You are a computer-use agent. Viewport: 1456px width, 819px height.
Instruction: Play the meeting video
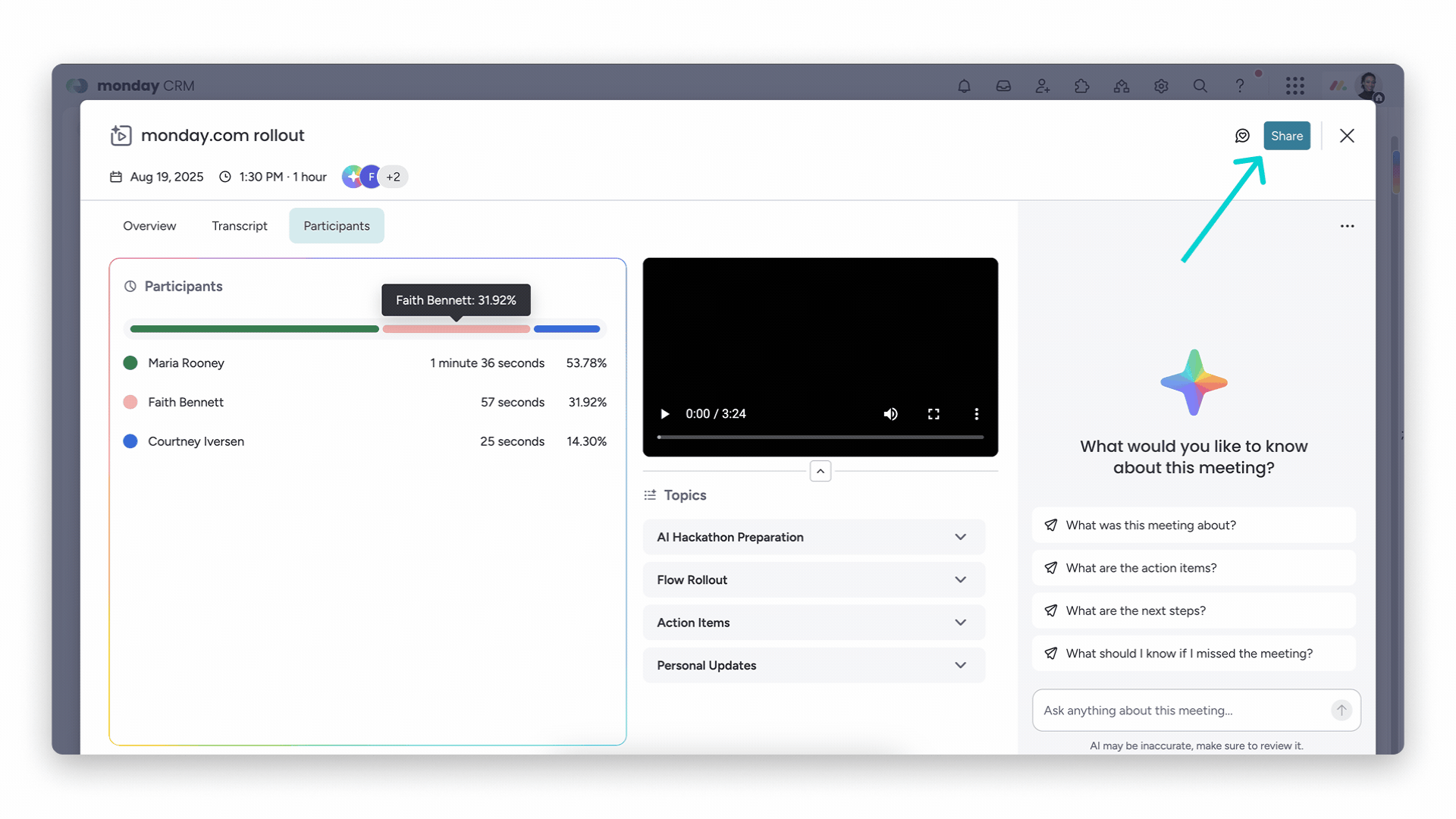(664, 414)
